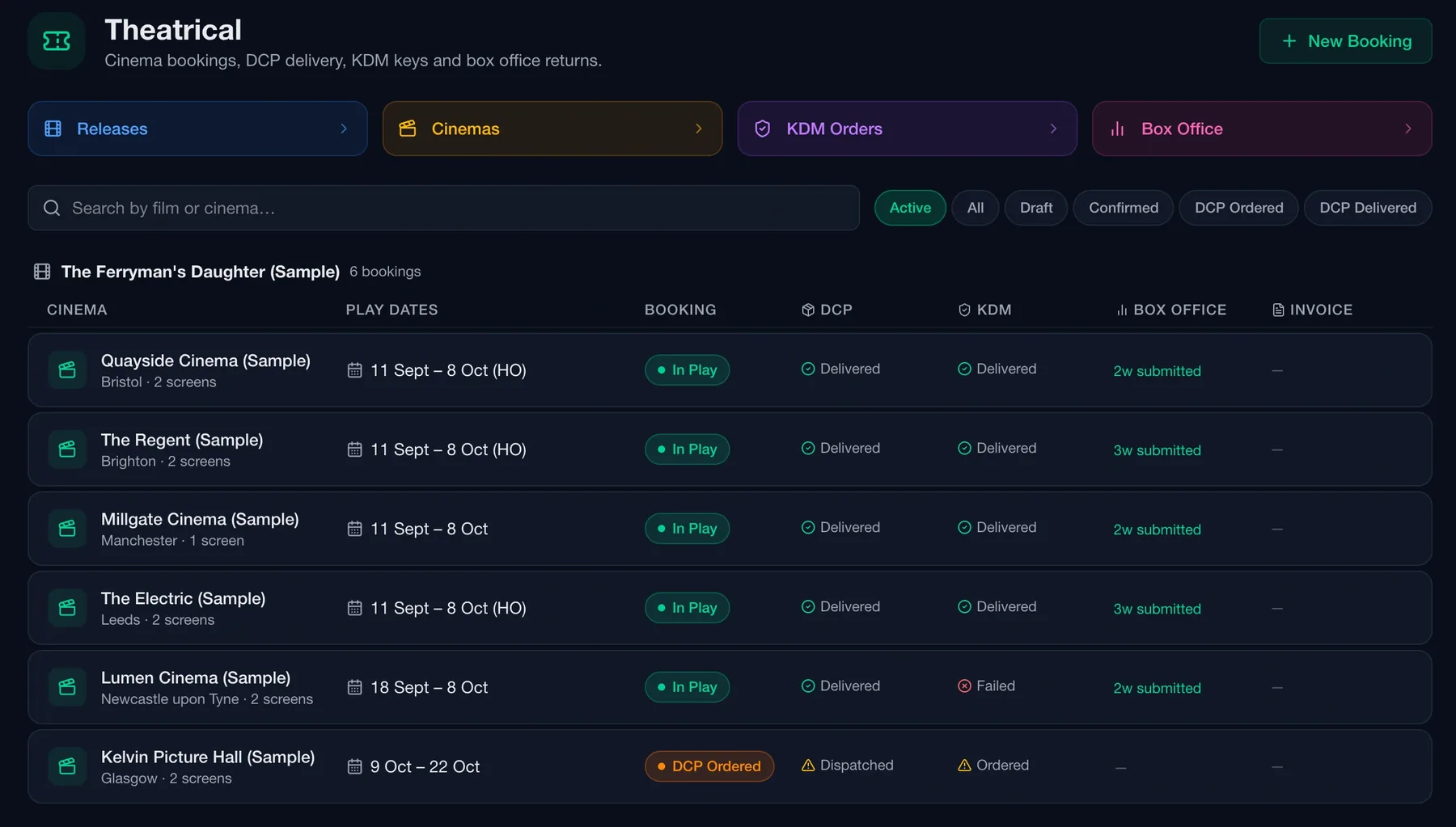Open 3w submitted for The Regent
The width and height of the screenshot is (1456, 827).
coord(1157,450)
